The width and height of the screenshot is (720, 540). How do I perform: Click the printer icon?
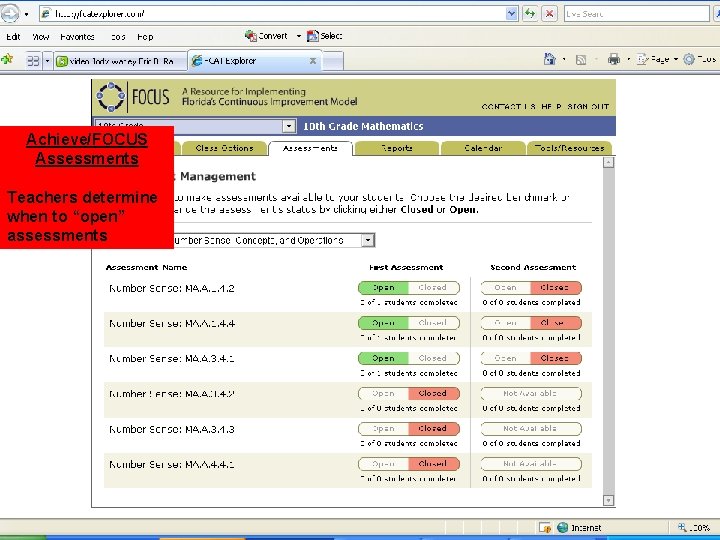[614, 59]
